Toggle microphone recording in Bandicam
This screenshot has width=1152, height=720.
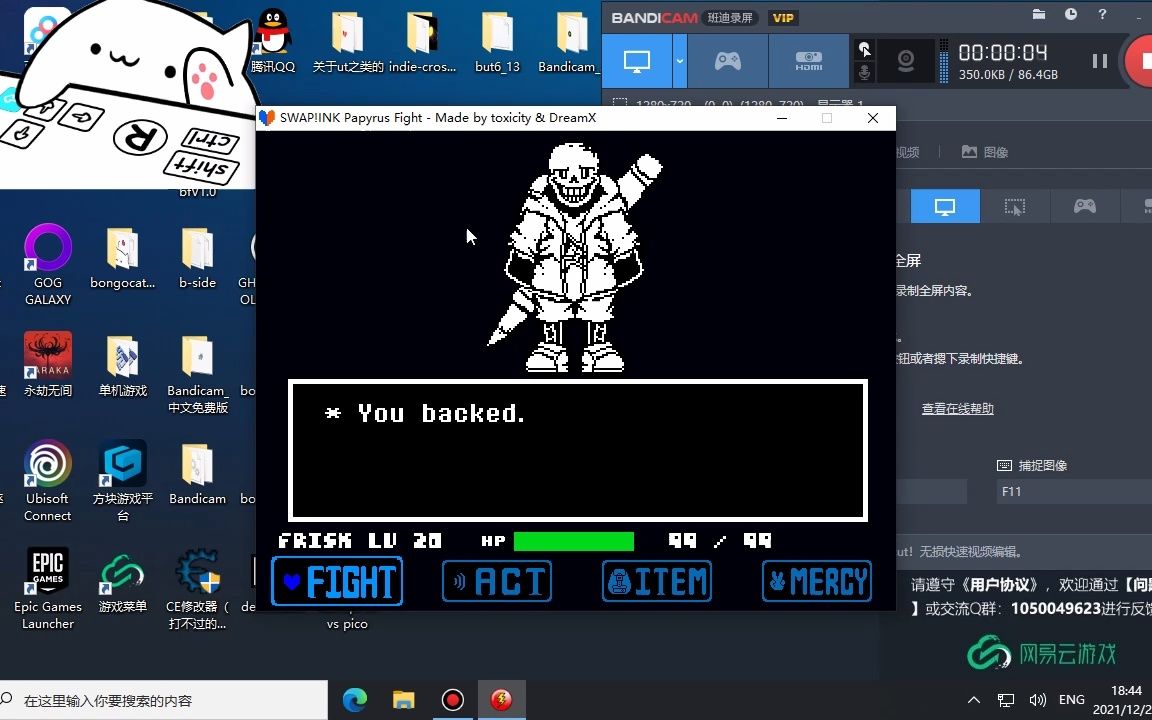pyautogui.click(x=865, y=72)
